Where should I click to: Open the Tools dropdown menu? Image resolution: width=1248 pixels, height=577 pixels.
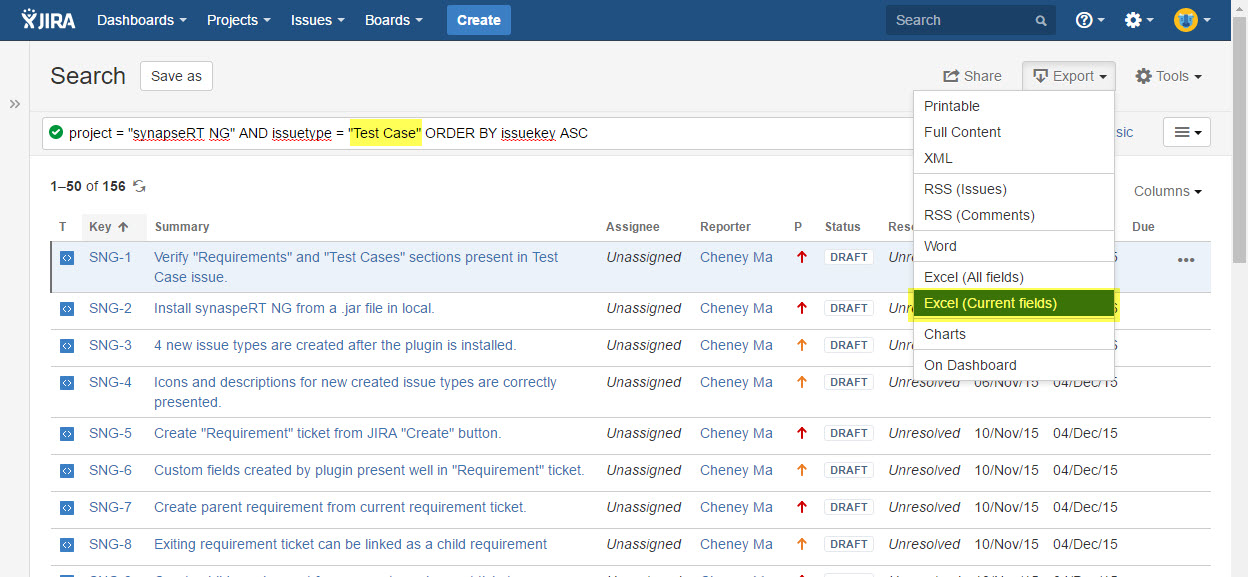(1168, 76)
